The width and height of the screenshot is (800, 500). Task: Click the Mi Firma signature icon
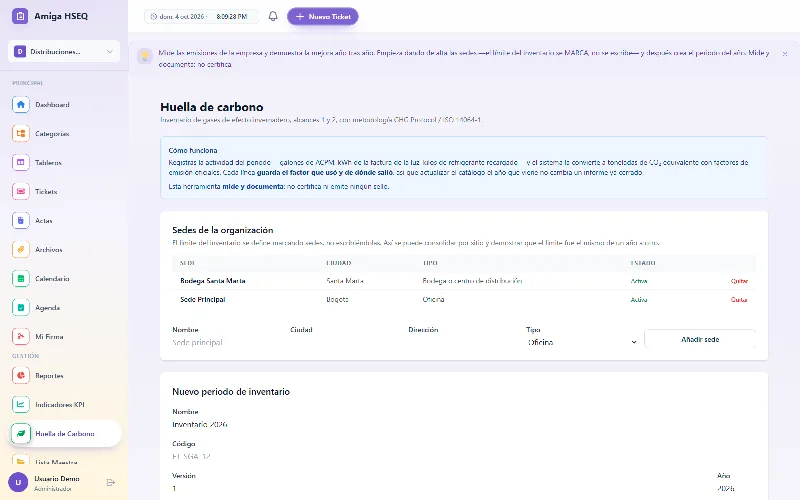[20, 337]
